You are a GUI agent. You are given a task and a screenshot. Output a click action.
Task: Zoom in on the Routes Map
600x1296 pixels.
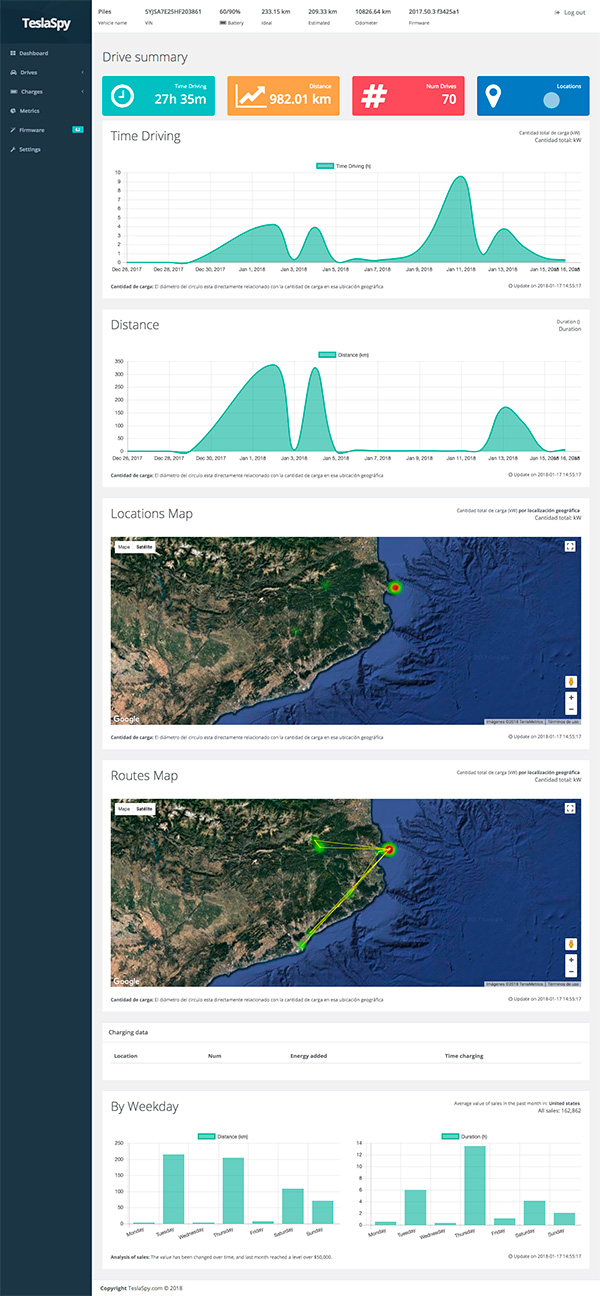[x=571, y=959]
